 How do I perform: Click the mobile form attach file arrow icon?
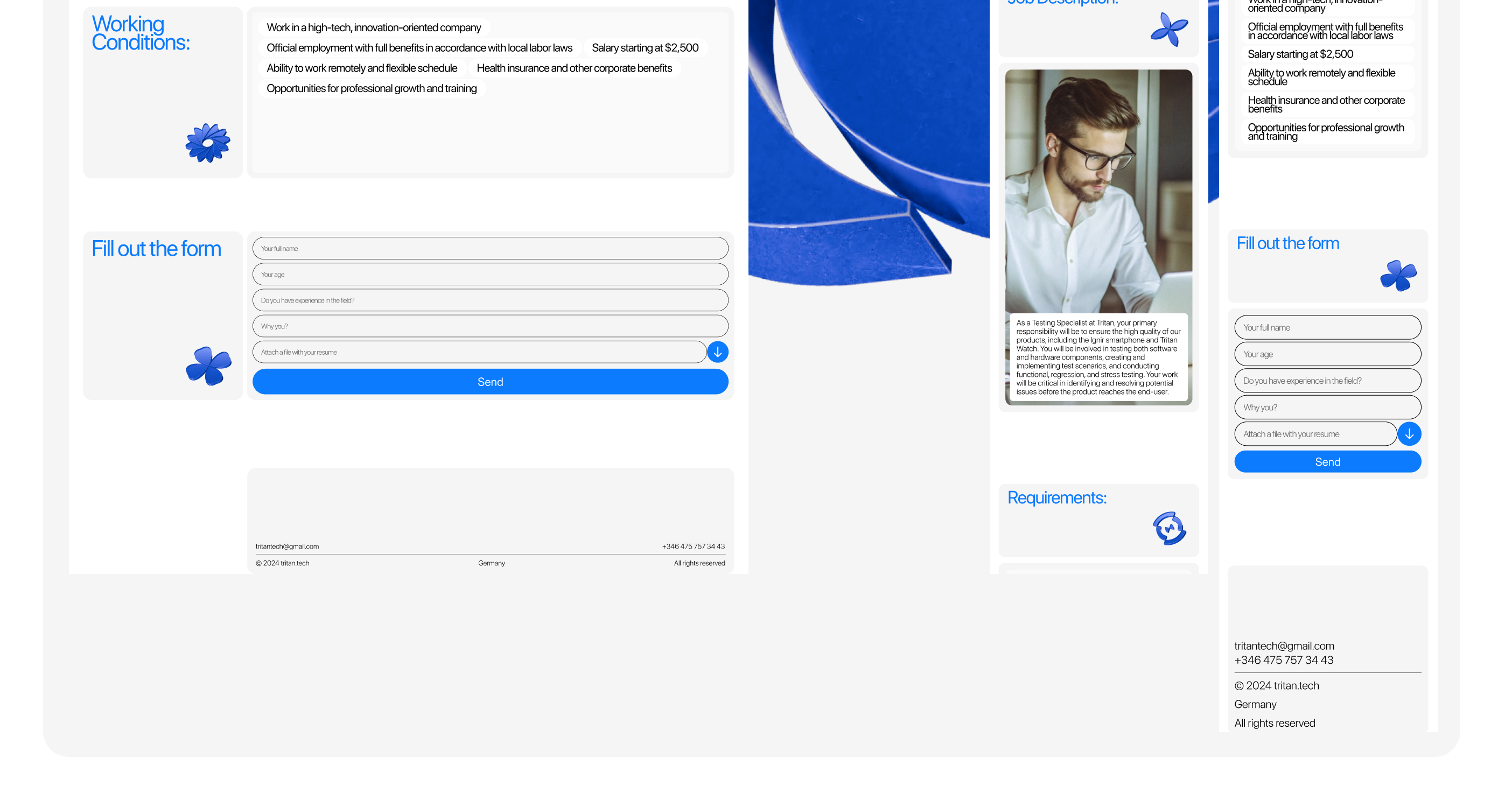click(1409, 434)
